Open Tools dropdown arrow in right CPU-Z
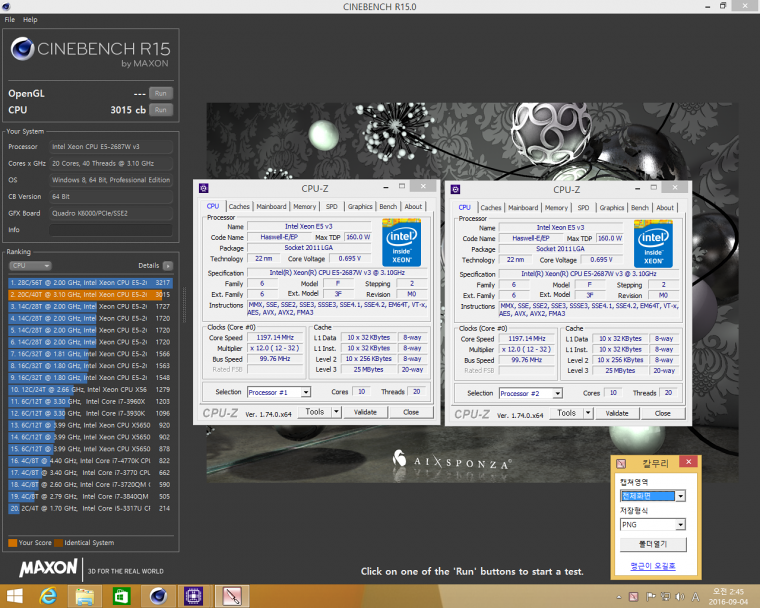 [588, 413]
